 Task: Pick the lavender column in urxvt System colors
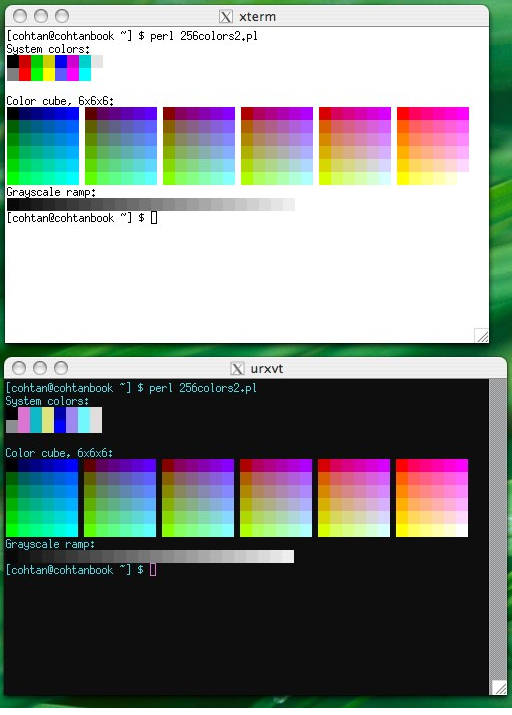[72, 420]
